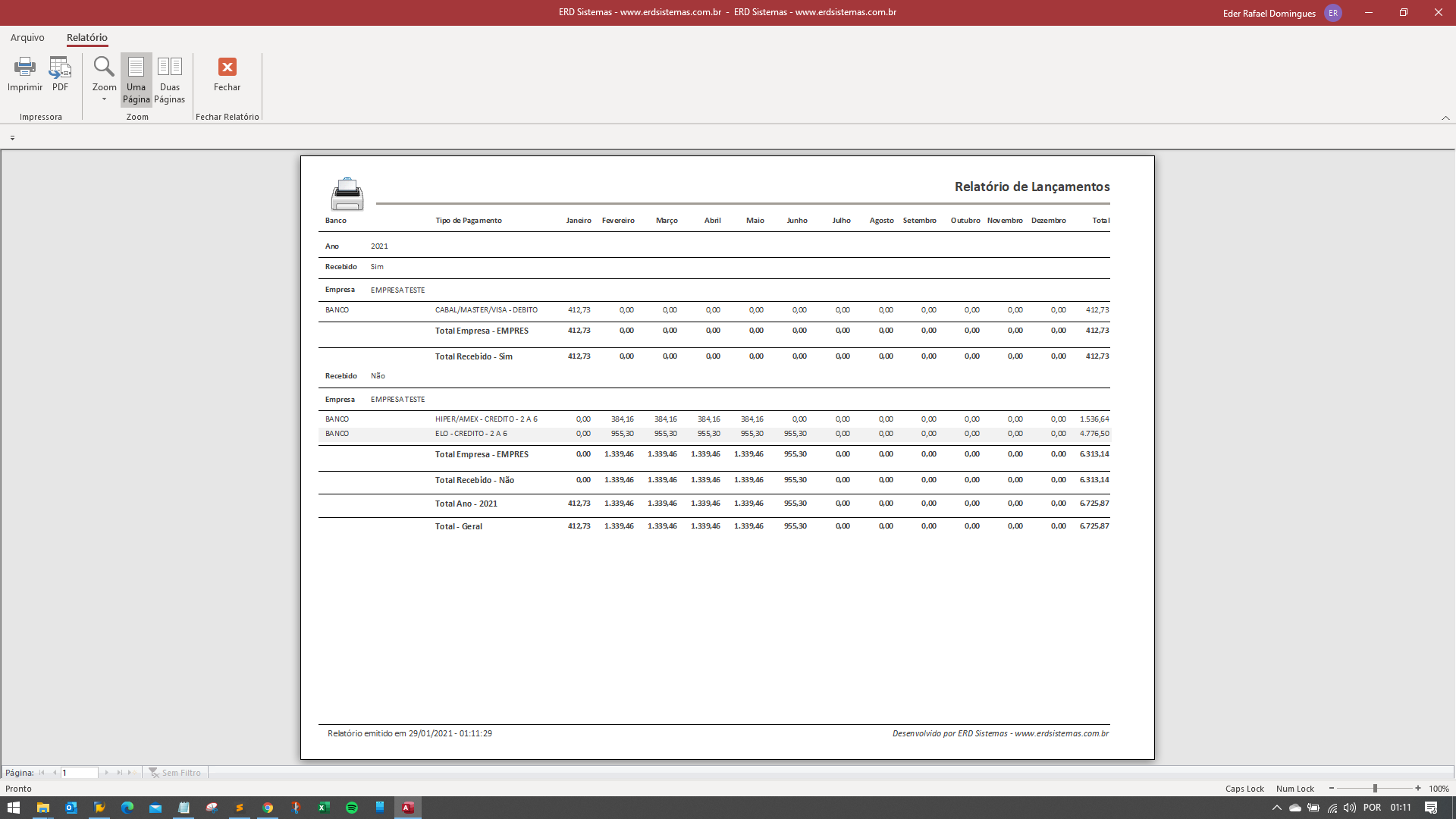1456x819 pixels.
Task: Open Outlook from the taskbar
Action: tap(71, 808)
